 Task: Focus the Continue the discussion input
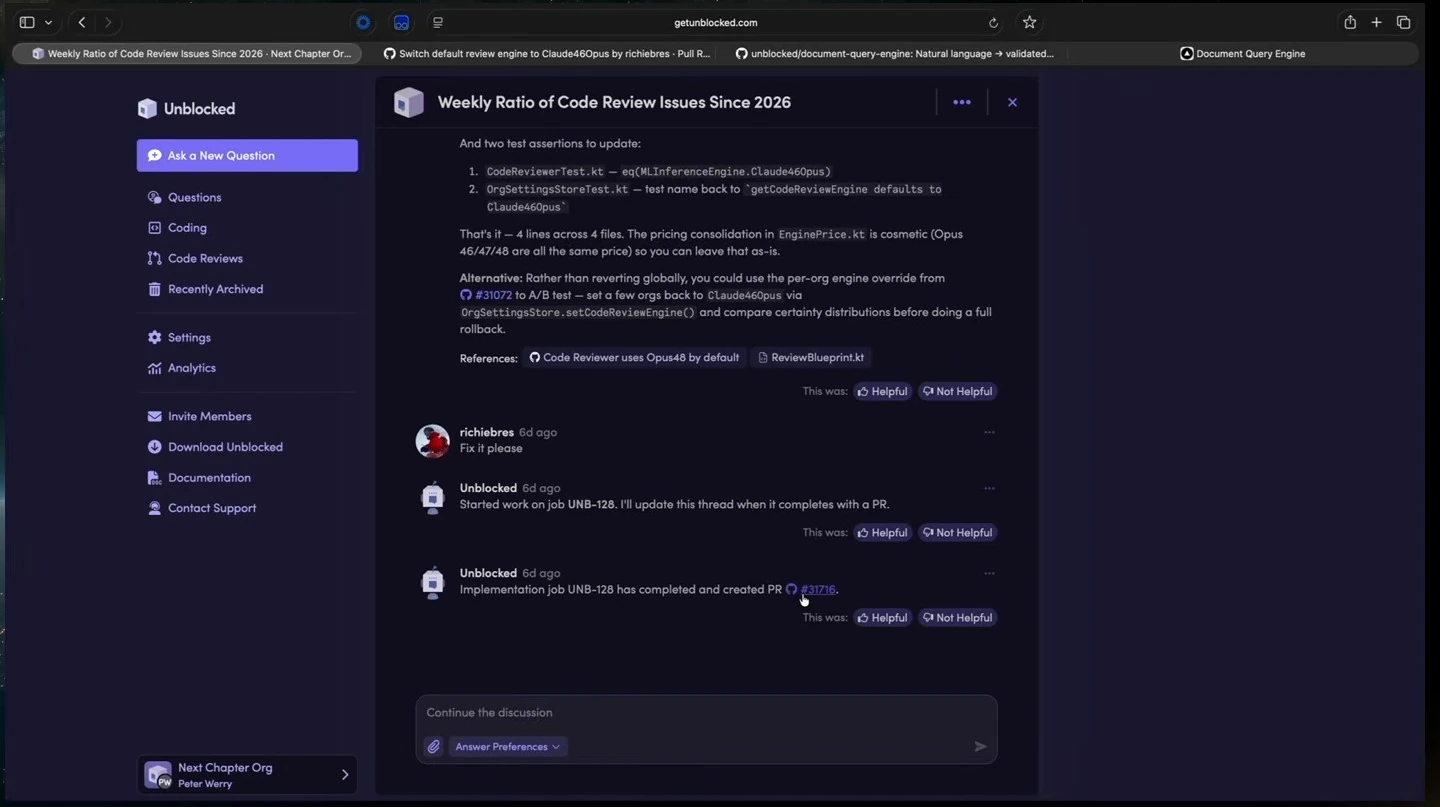[x=706, y=713]
